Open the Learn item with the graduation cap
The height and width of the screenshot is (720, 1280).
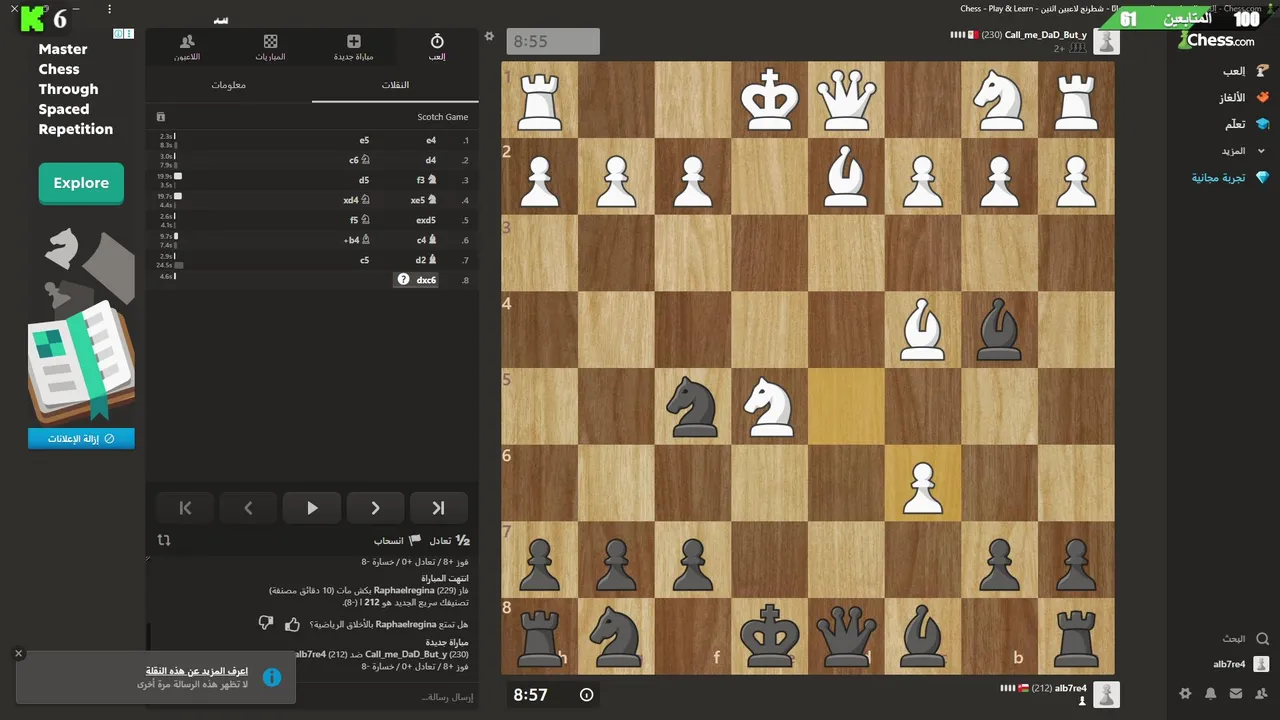click(x=1246, y=124)
